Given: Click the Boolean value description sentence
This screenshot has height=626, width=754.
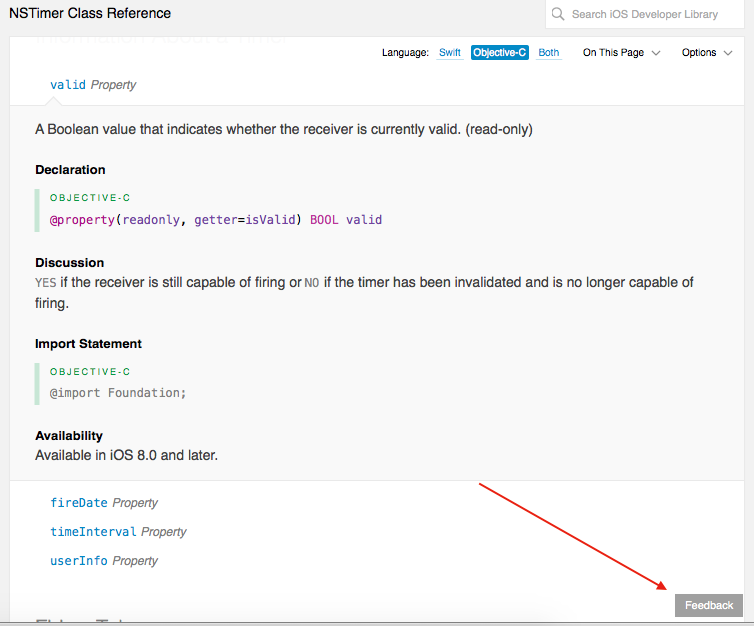Looking at the screenshot, I should [284, 129].
